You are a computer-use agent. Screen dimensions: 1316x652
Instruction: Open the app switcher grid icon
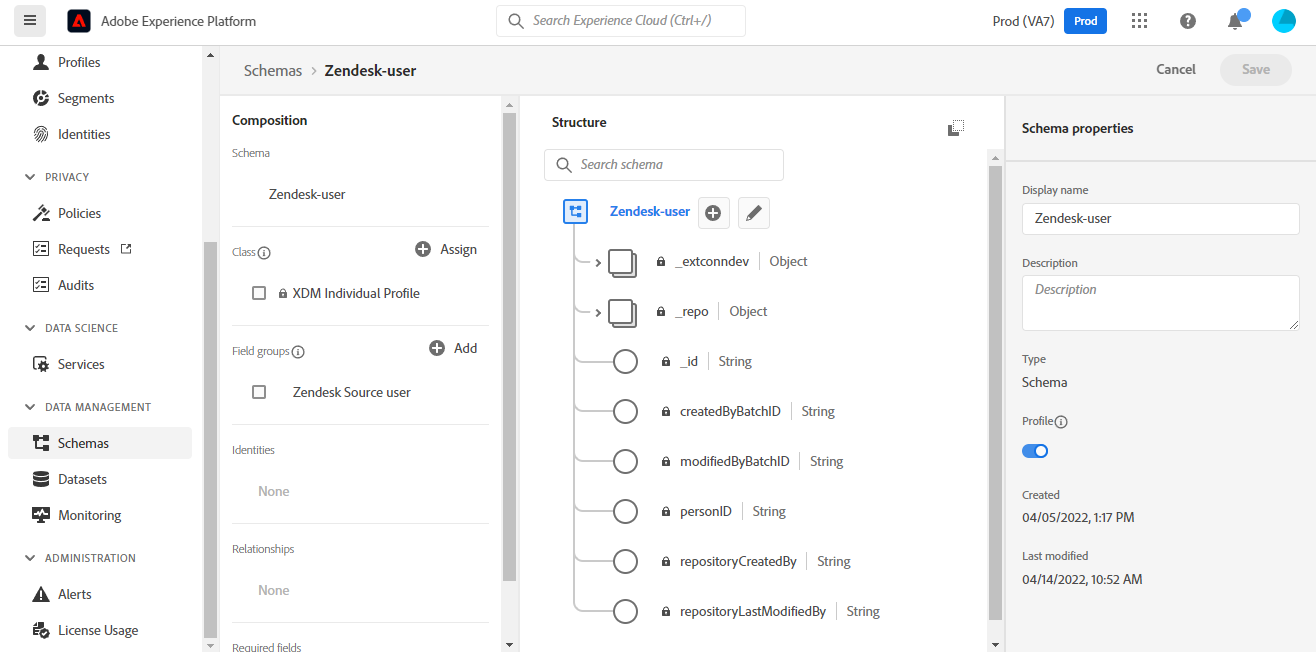(1139, 21)
